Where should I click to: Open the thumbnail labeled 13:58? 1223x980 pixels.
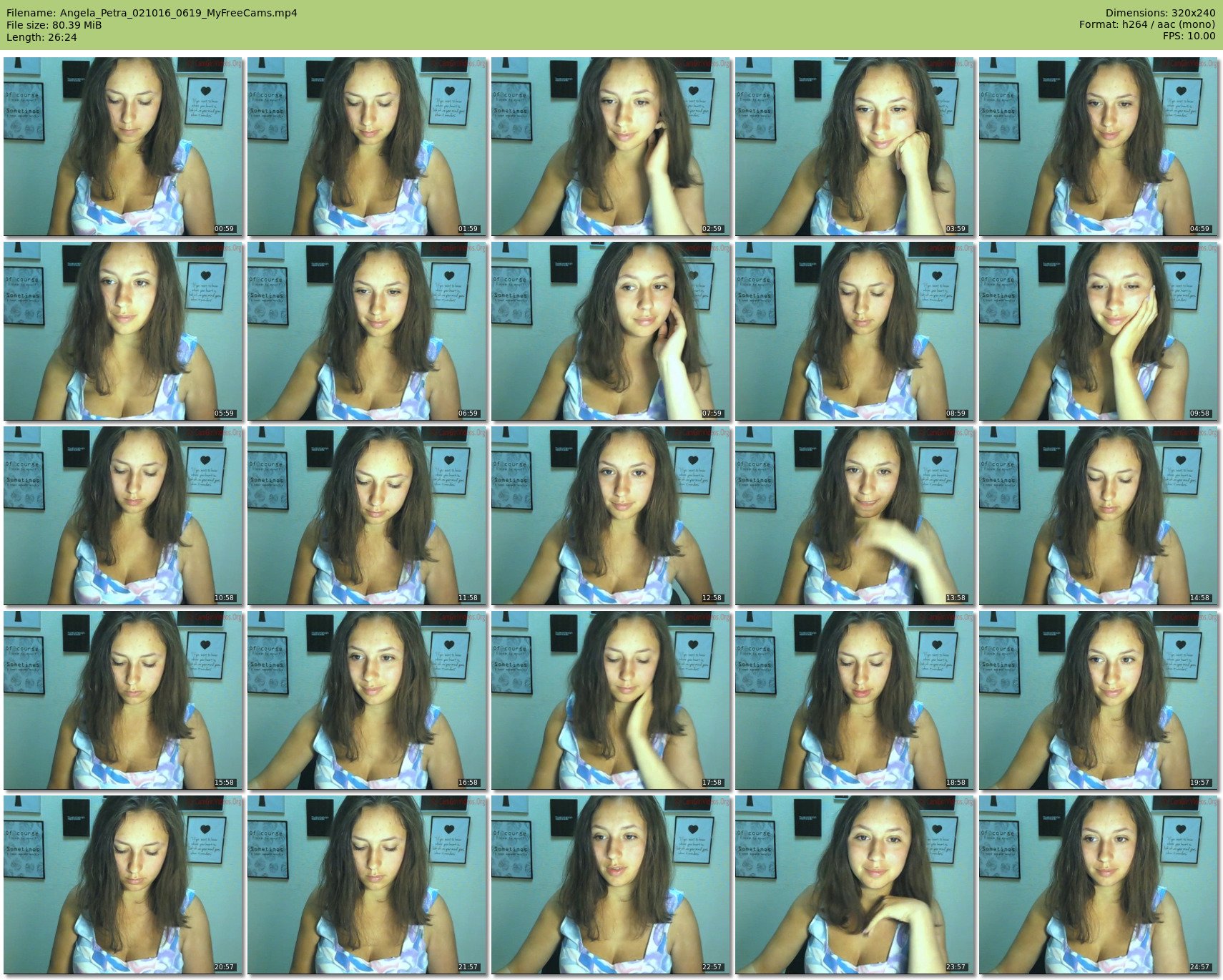tap(855, 516)
